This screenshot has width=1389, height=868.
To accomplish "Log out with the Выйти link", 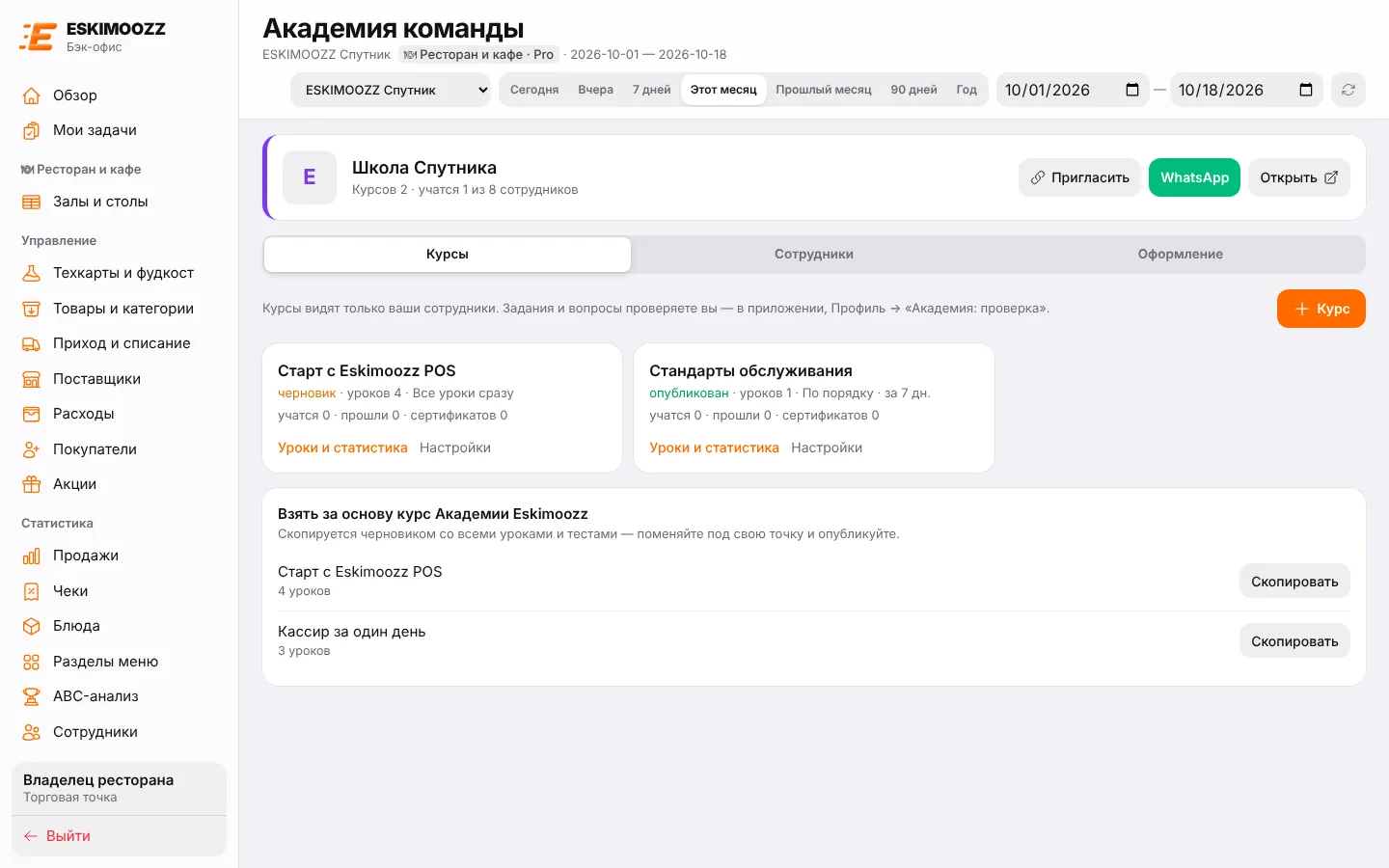I will tap(57, 836).
